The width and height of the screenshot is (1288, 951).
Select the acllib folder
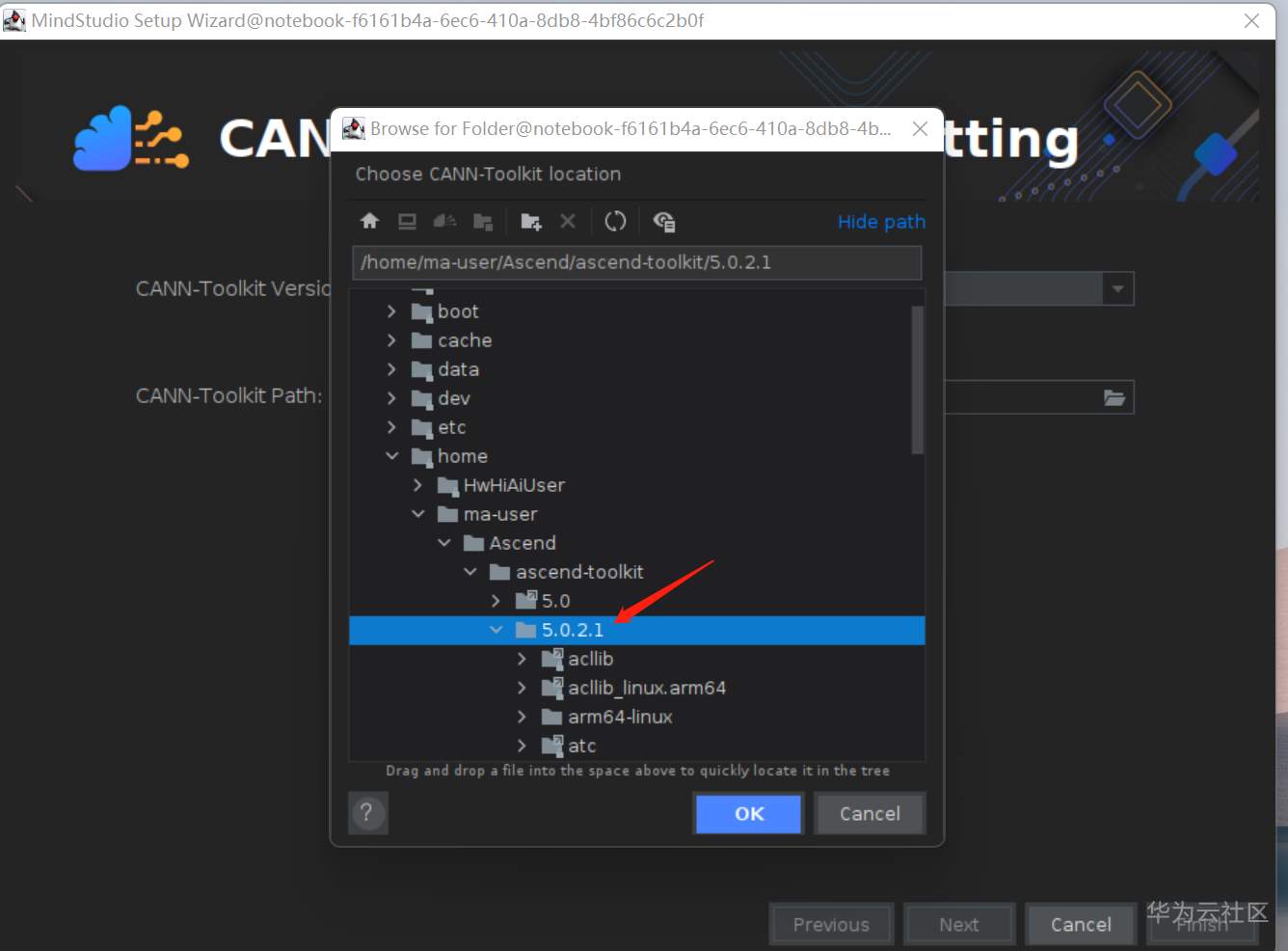(637, 659)
